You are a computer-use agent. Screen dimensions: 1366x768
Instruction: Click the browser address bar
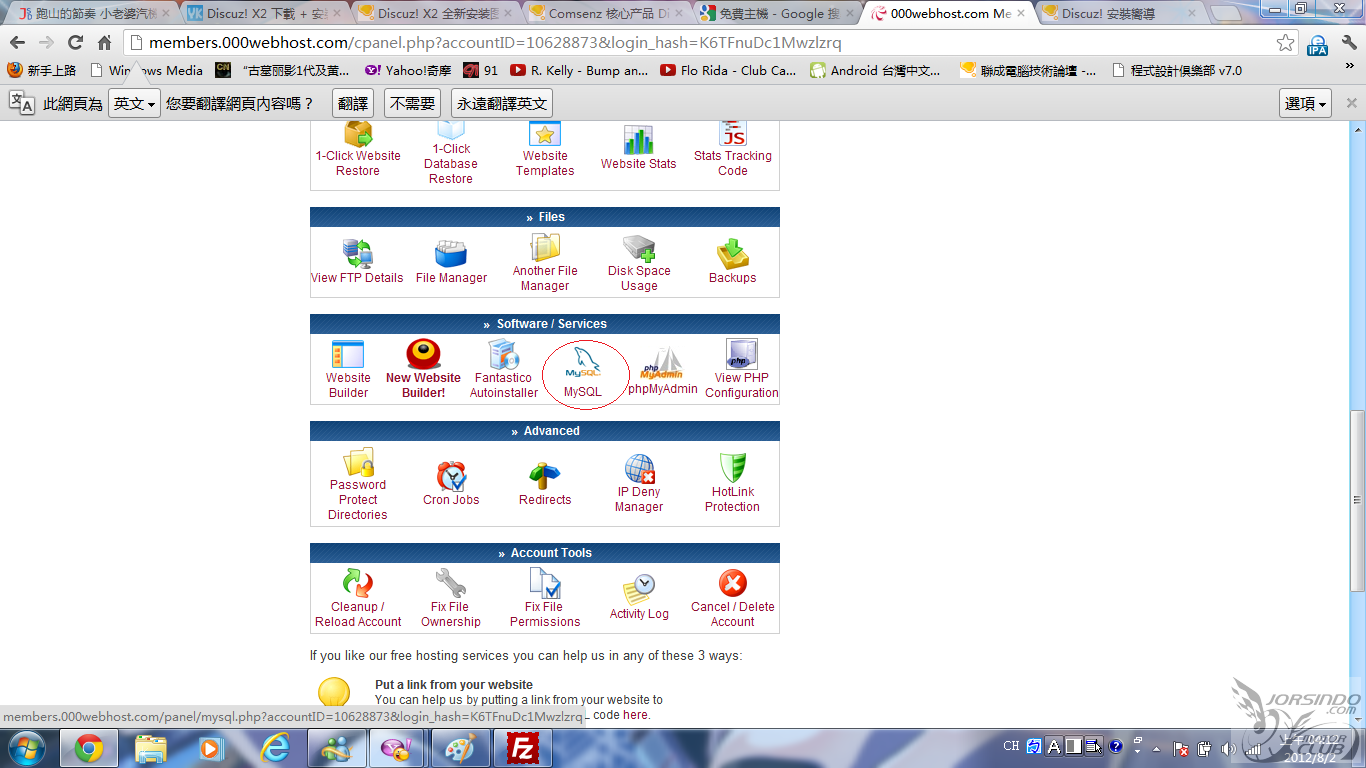[700, 43]
